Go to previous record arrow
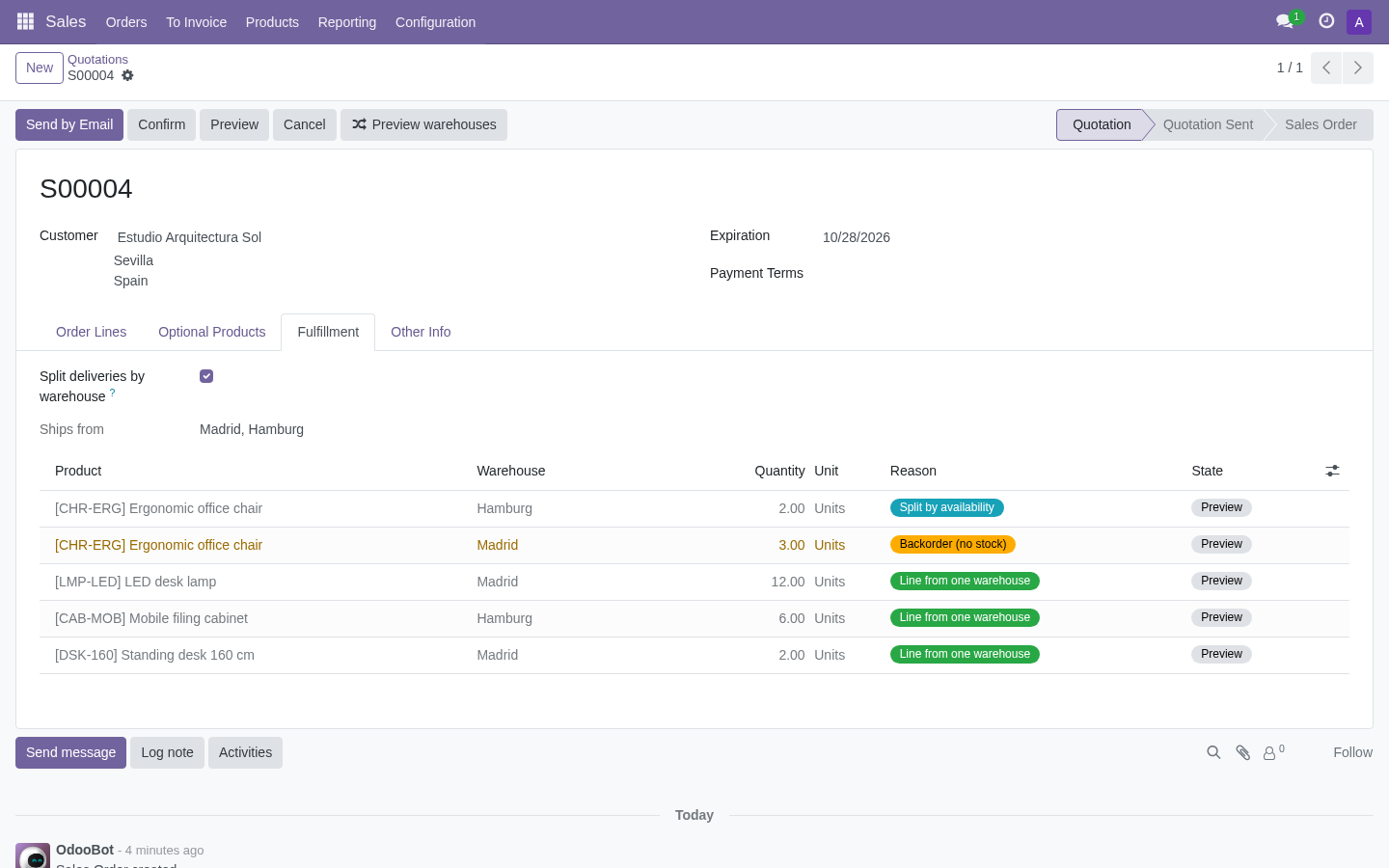Viewport: 1389px width, 868px height. 1326,68
